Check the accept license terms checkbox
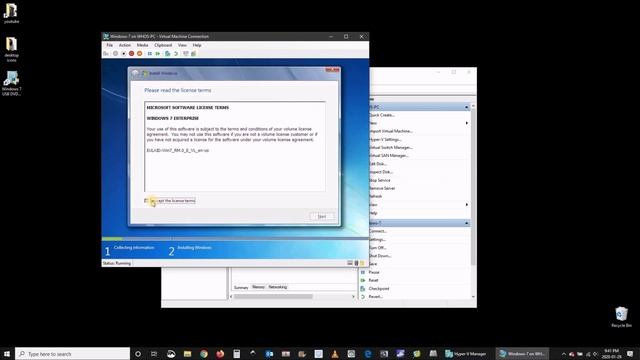Screen dimensions: 640x360 tap(146, 200)
